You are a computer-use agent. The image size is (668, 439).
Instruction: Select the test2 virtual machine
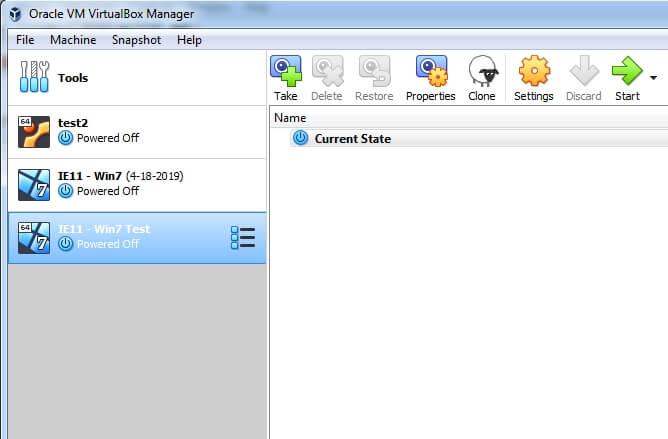click(x=137, y=133)
